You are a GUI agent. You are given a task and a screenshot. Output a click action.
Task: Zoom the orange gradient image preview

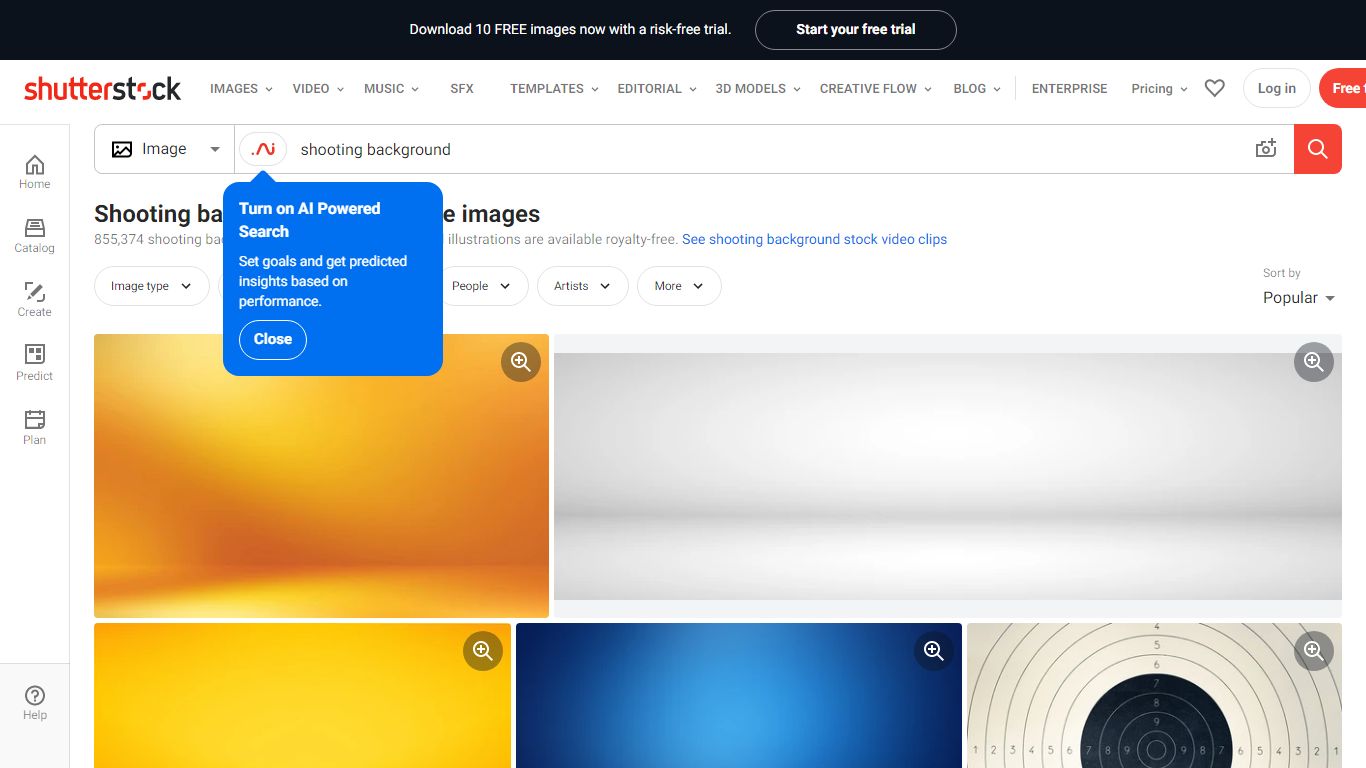click(521, 362)
